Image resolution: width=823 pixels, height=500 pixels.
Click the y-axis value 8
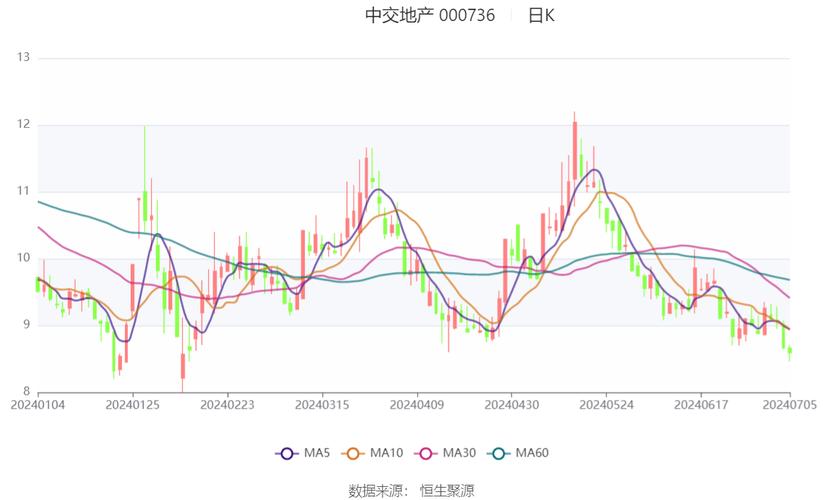click(x=26, y=391)
